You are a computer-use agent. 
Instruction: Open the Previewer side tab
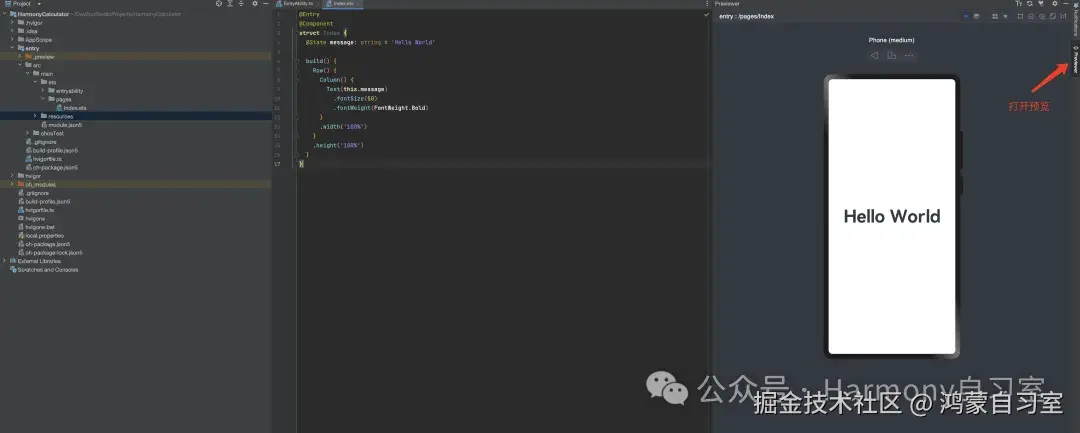(1075, 61)
